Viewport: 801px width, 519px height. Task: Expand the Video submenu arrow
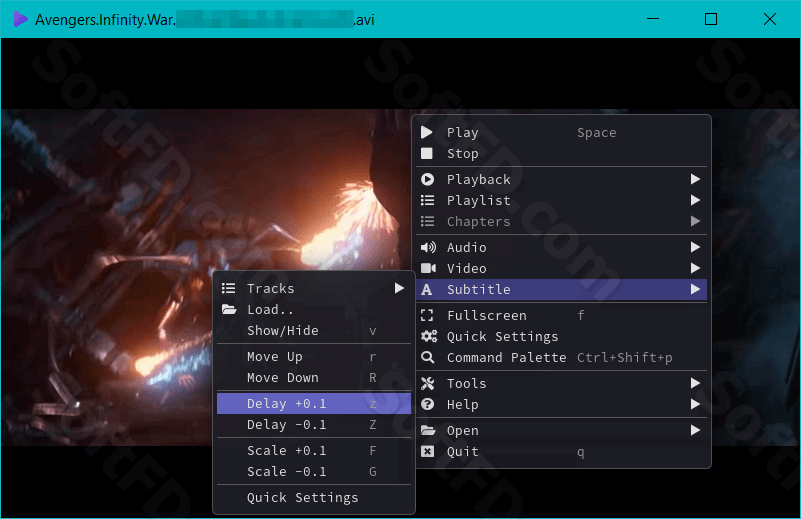pos(695,268)
